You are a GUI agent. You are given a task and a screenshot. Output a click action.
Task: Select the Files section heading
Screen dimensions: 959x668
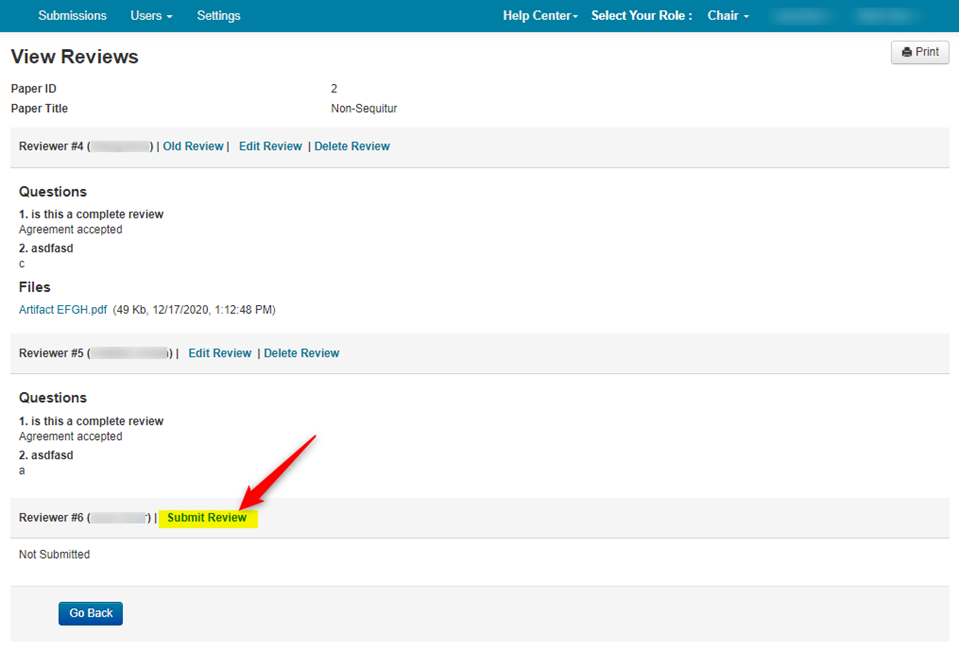[x=35, y=287]
